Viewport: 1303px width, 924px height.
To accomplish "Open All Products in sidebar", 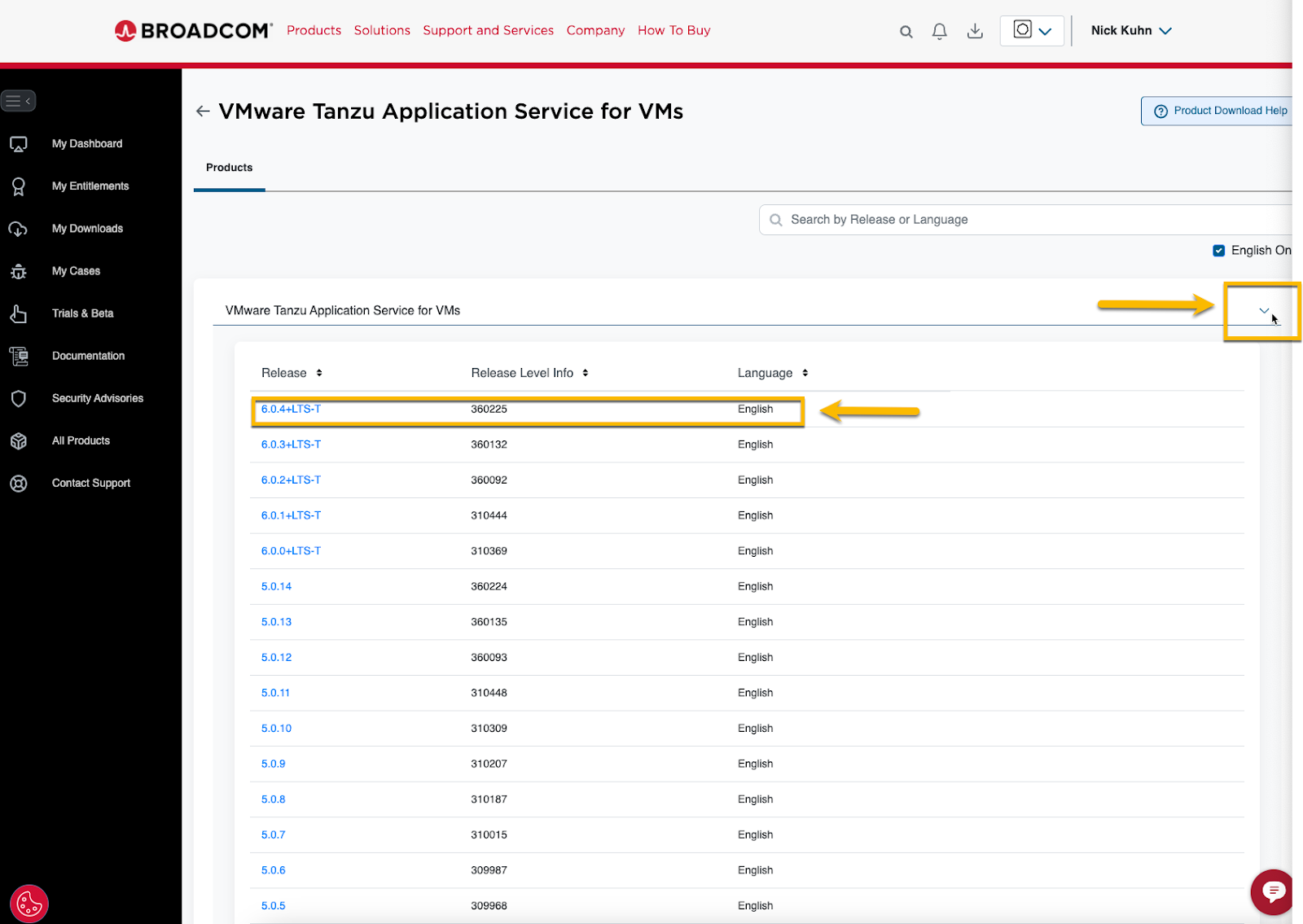I will [81, 440].
